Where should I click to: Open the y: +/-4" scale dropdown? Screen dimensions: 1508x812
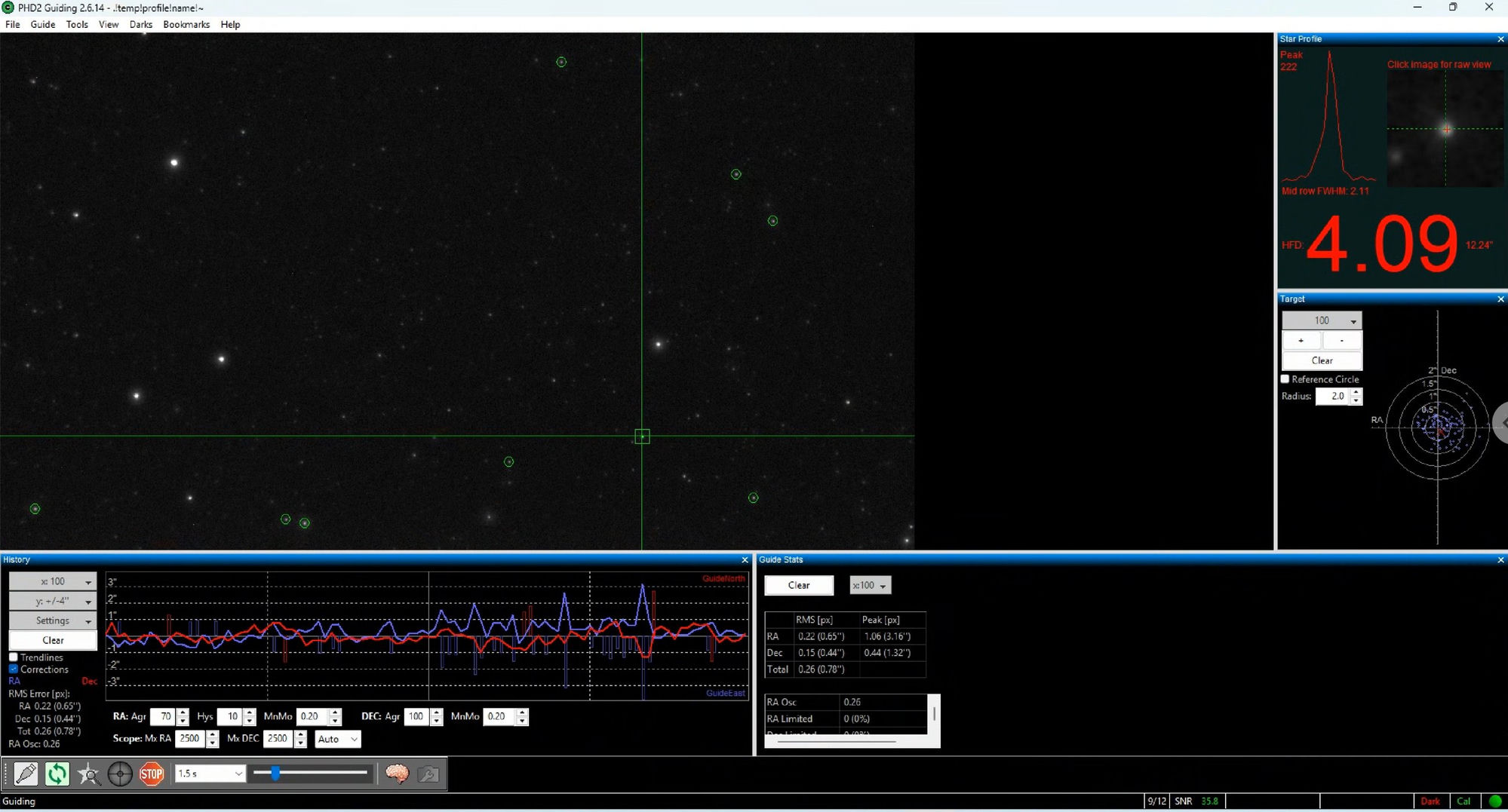point(53,601)
